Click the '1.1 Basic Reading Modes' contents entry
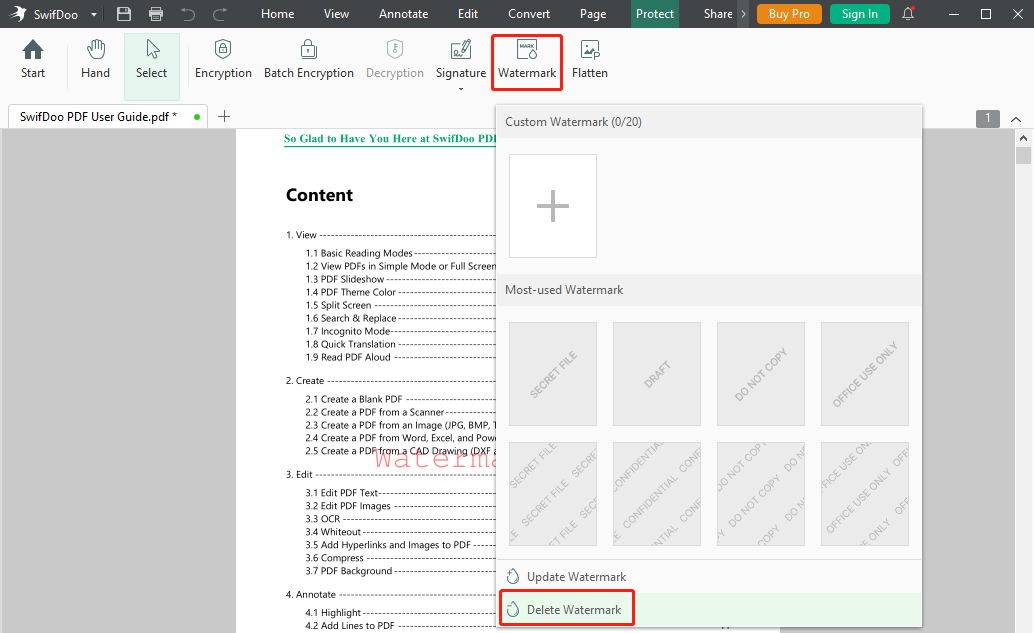1034x633 pixels. point(359,253)
